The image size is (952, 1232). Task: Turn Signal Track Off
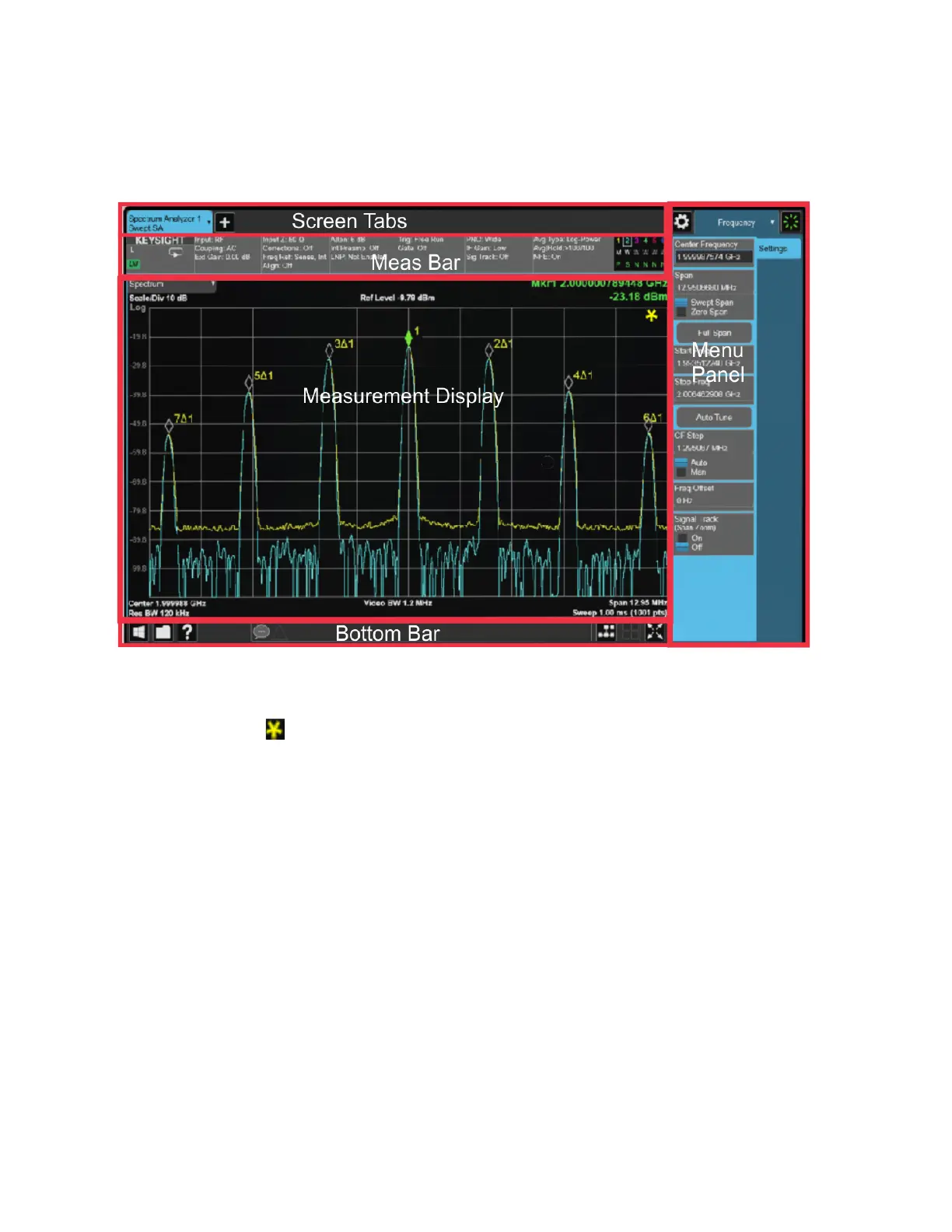point(690,547)
